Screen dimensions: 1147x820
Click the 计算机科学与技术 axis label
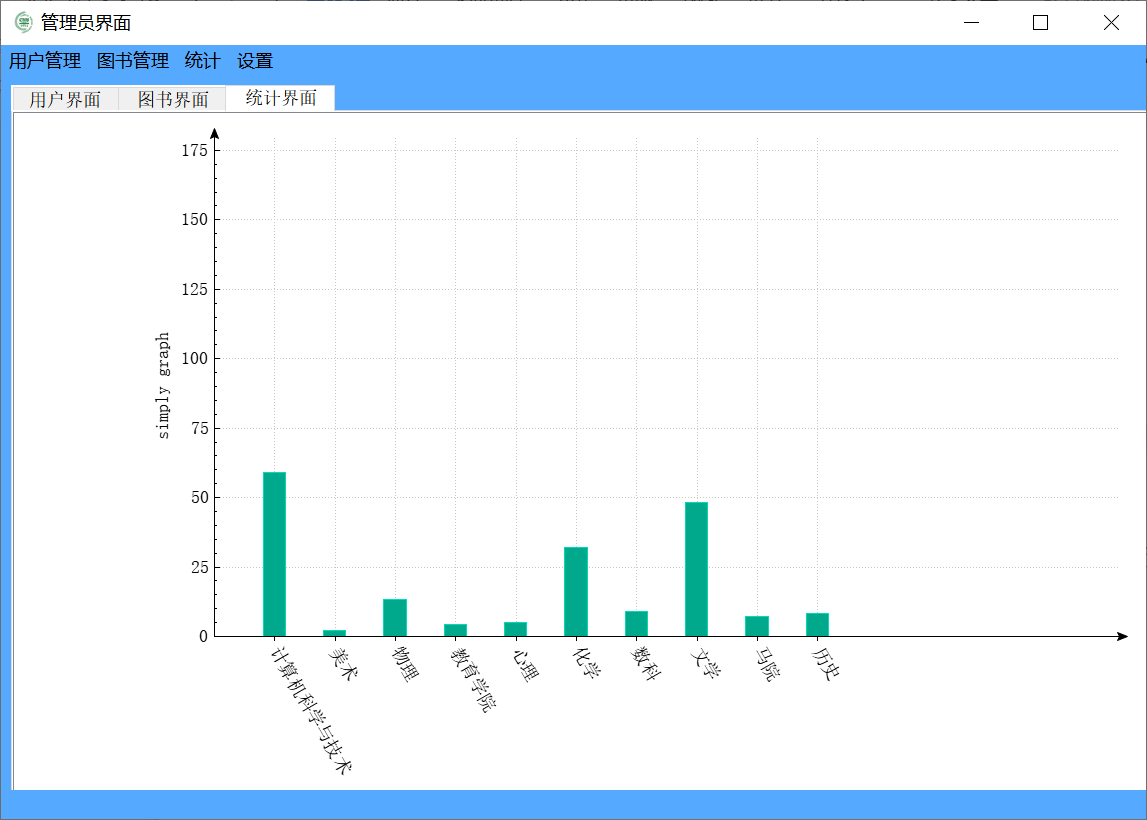(x=311, y=710)
